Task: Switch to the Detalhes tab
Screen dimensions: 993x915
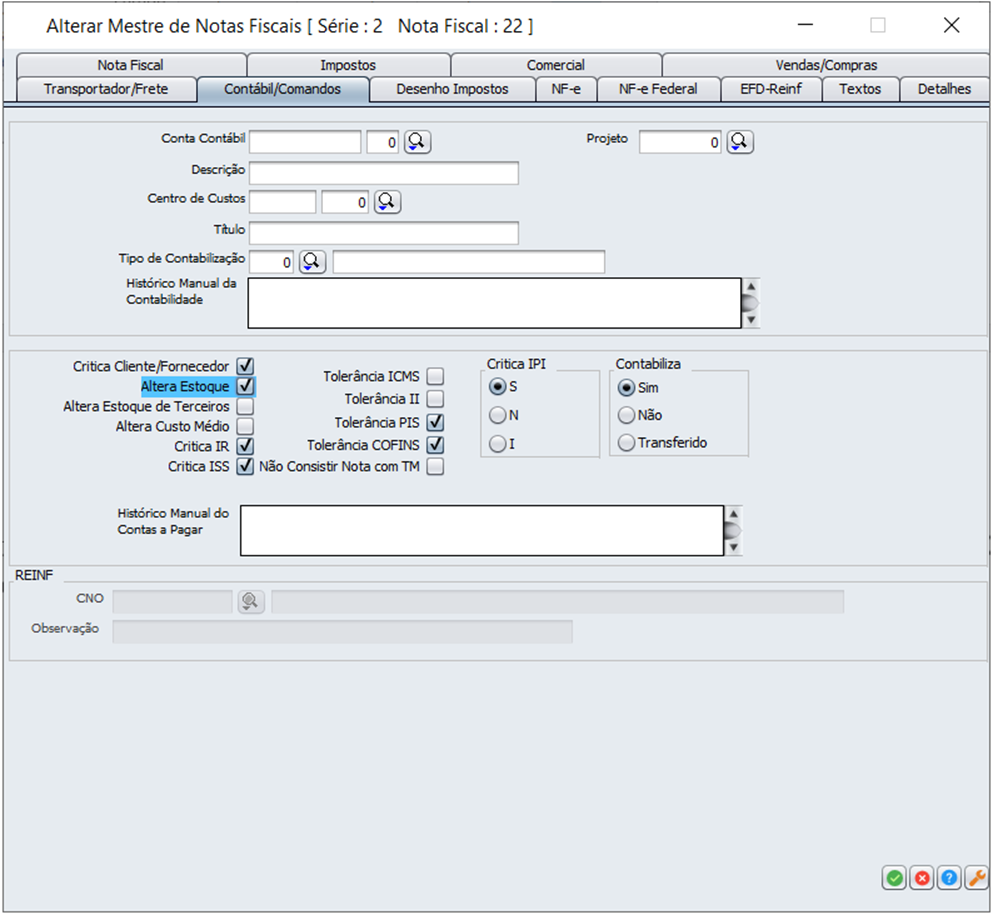Action: 944,89
